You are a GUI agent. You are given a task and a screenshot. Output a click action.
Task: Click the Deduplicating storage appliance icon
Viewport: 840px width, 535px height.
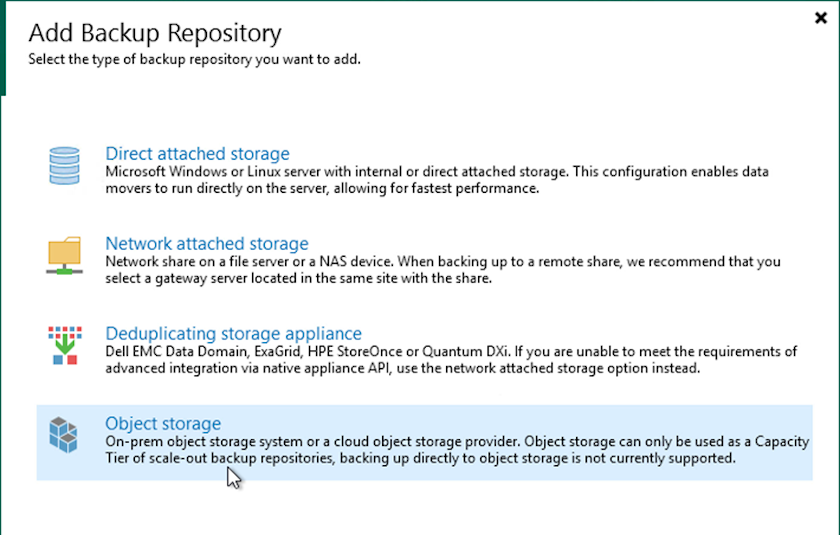64,345
